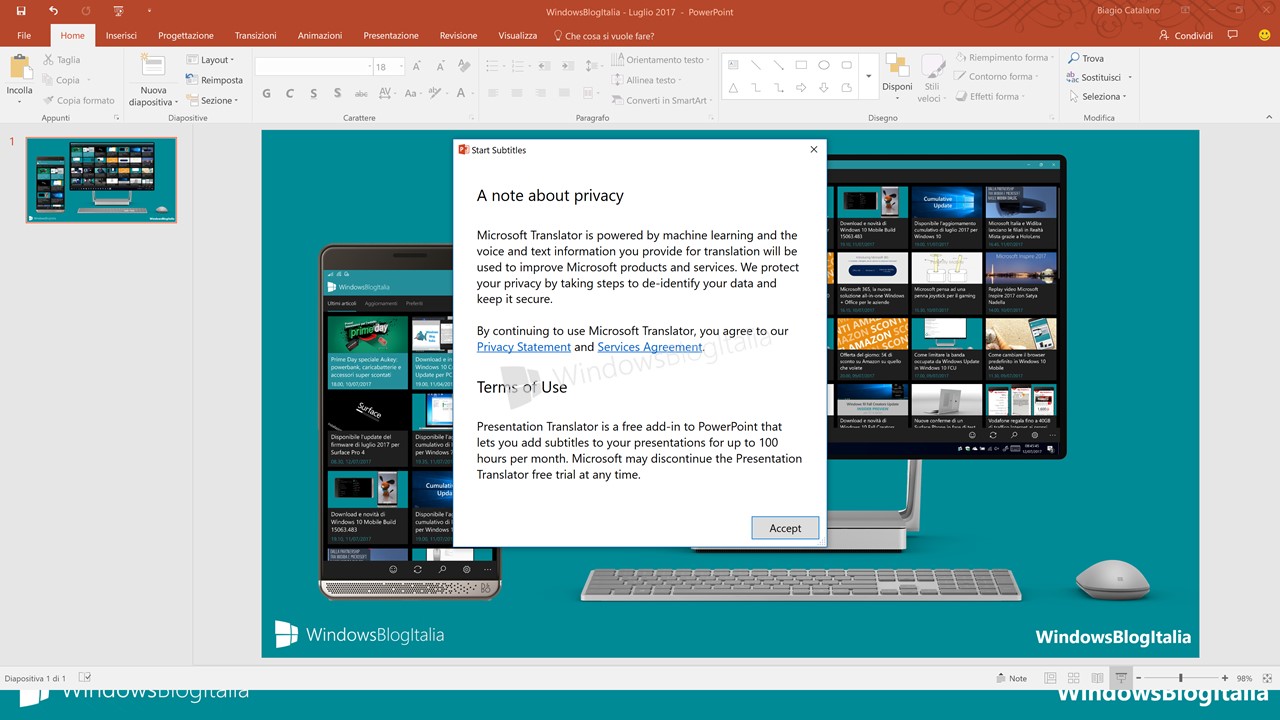Switch to the Inserisci tab

pos(121,35)
